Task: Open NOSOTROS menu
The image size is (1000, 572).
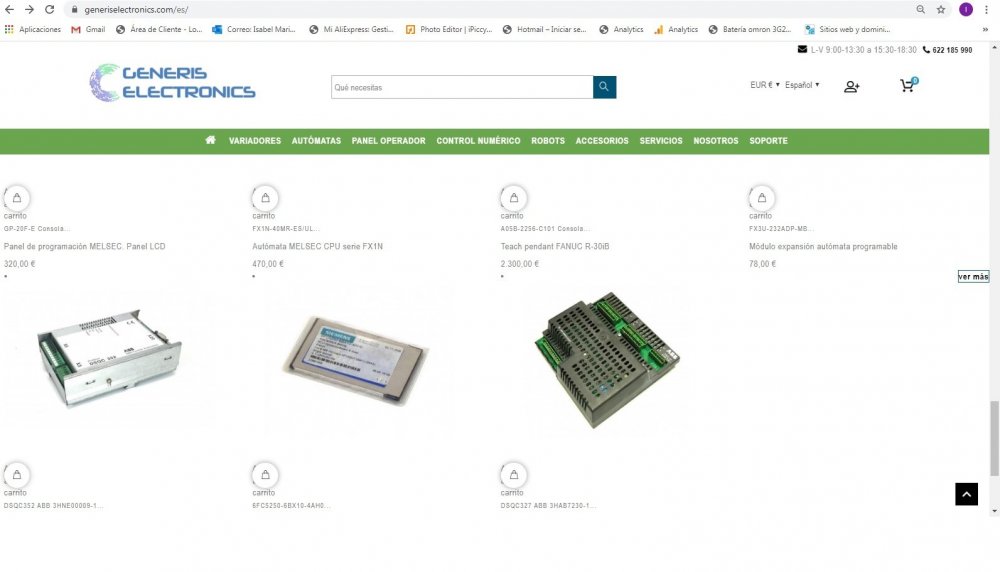Action: pyautogui.click(x=716, y=141)
